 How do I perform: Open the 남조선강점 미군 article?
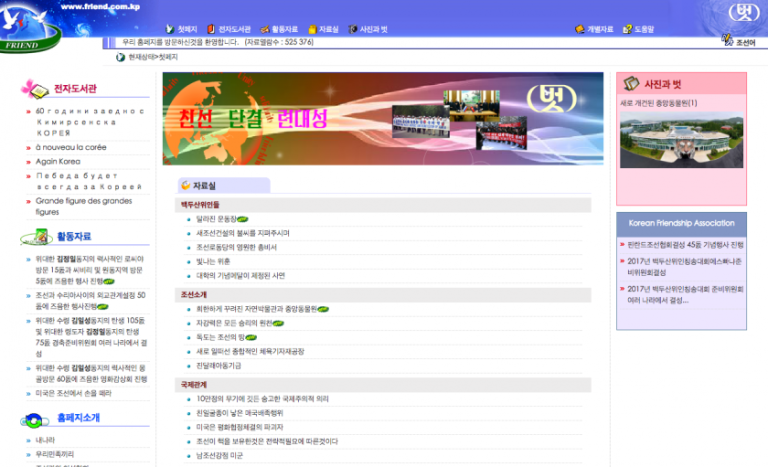[x=219, y=456]
